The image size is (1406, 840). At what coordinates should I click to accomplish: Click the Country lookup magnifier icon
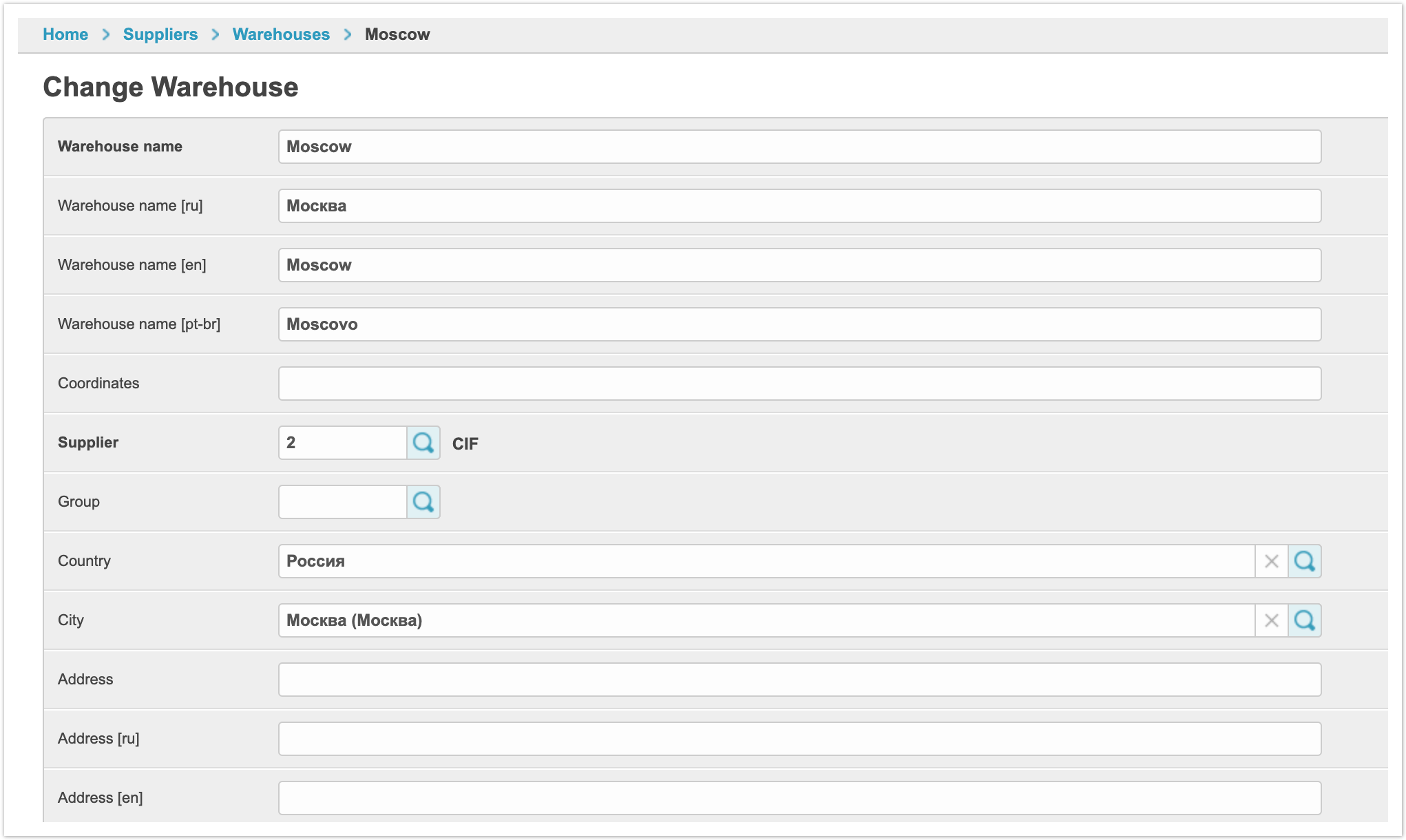pyautogui.click(x=1304, y=561)
